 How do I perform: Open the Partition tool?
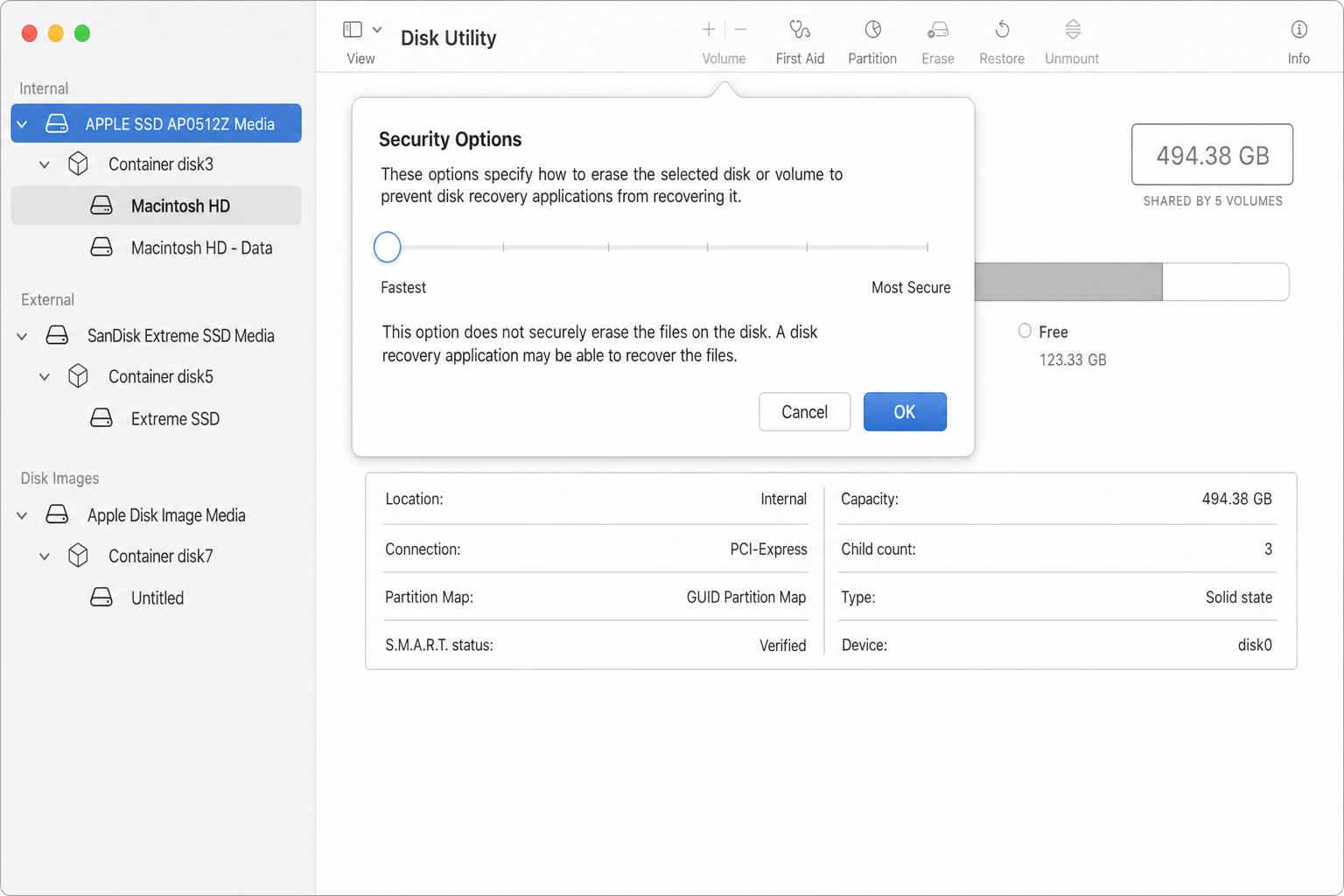(872, 30)
